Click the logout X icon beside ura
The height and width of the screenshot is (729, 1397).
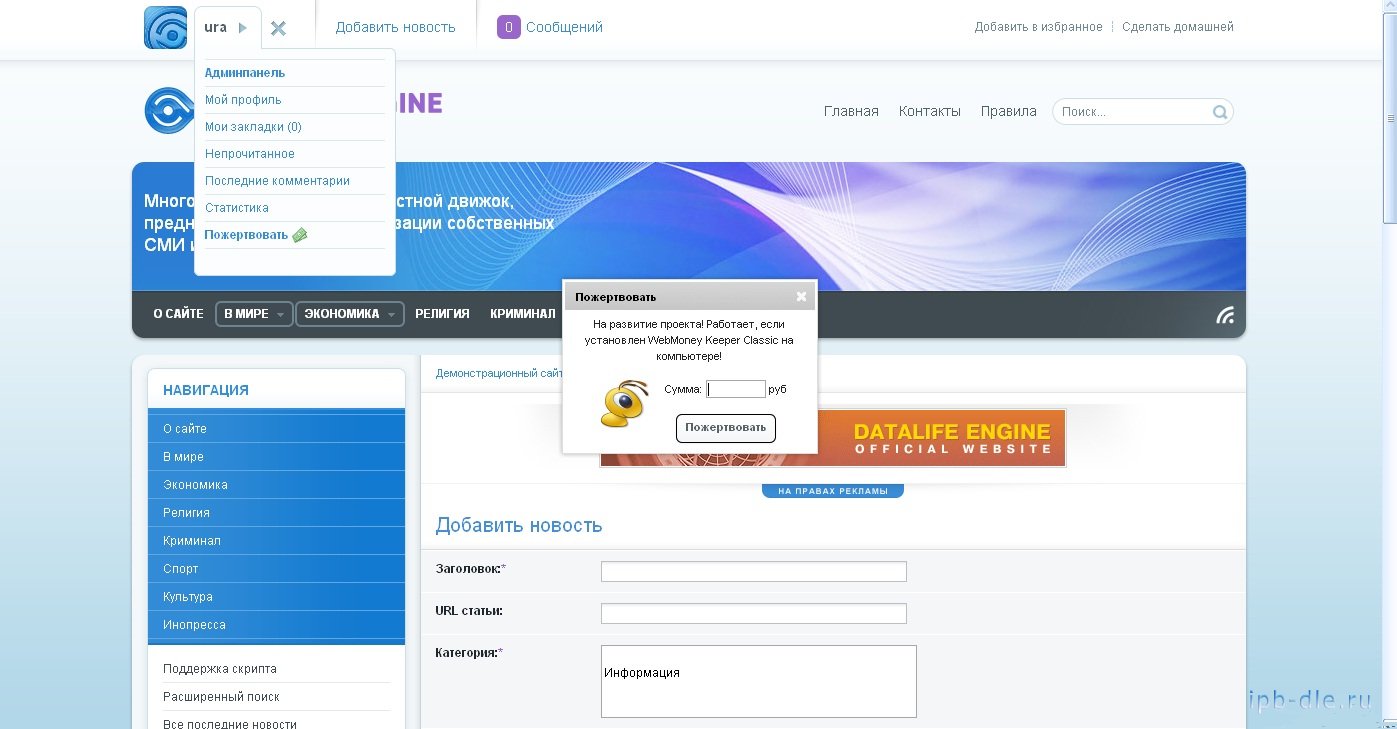278,28
